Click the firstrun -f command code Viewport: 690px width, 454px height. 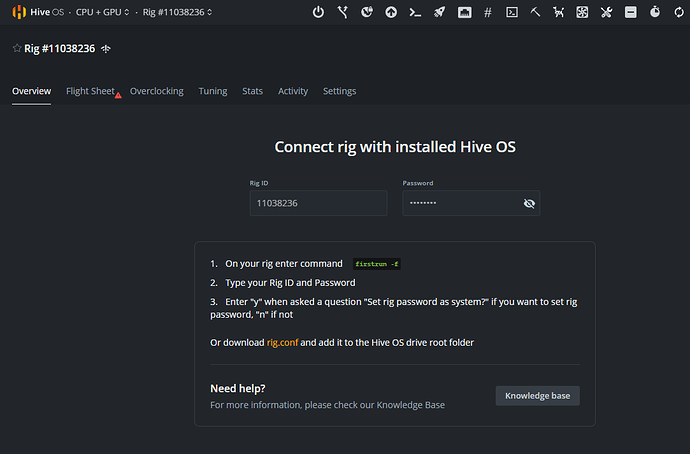(377, 264)
